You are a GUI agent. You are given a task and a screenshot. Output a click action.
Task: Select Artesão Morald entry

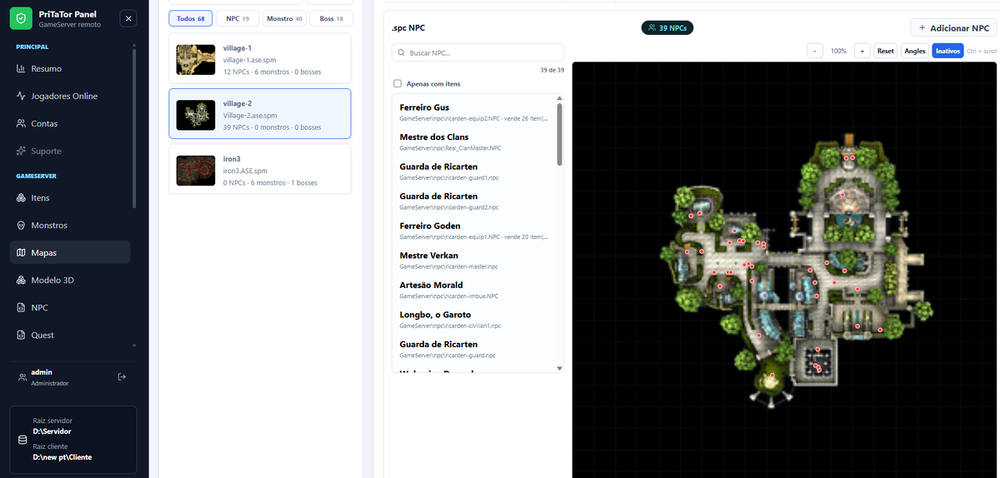(474, 290)
